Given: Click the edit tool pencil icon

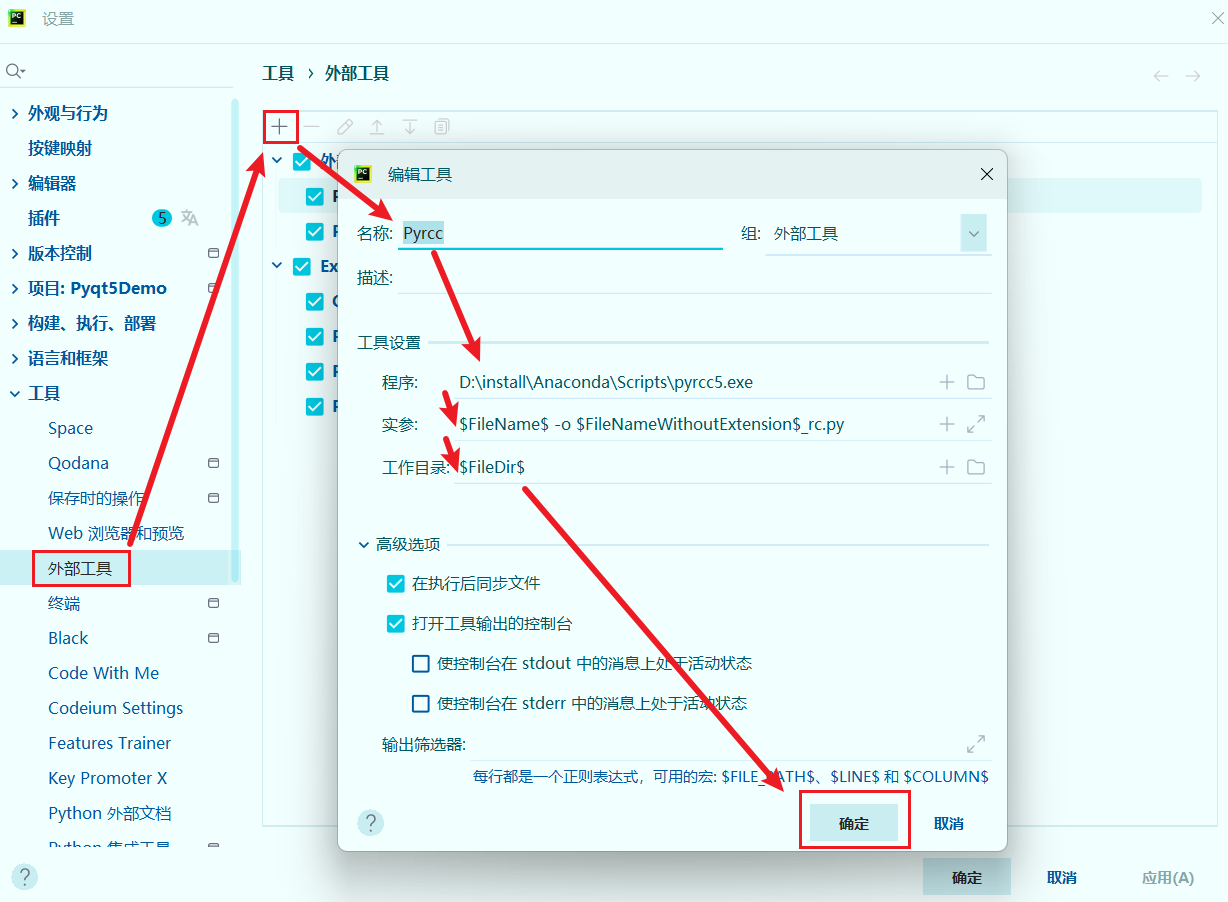Looking at the screenshot, I should point(345,127).
